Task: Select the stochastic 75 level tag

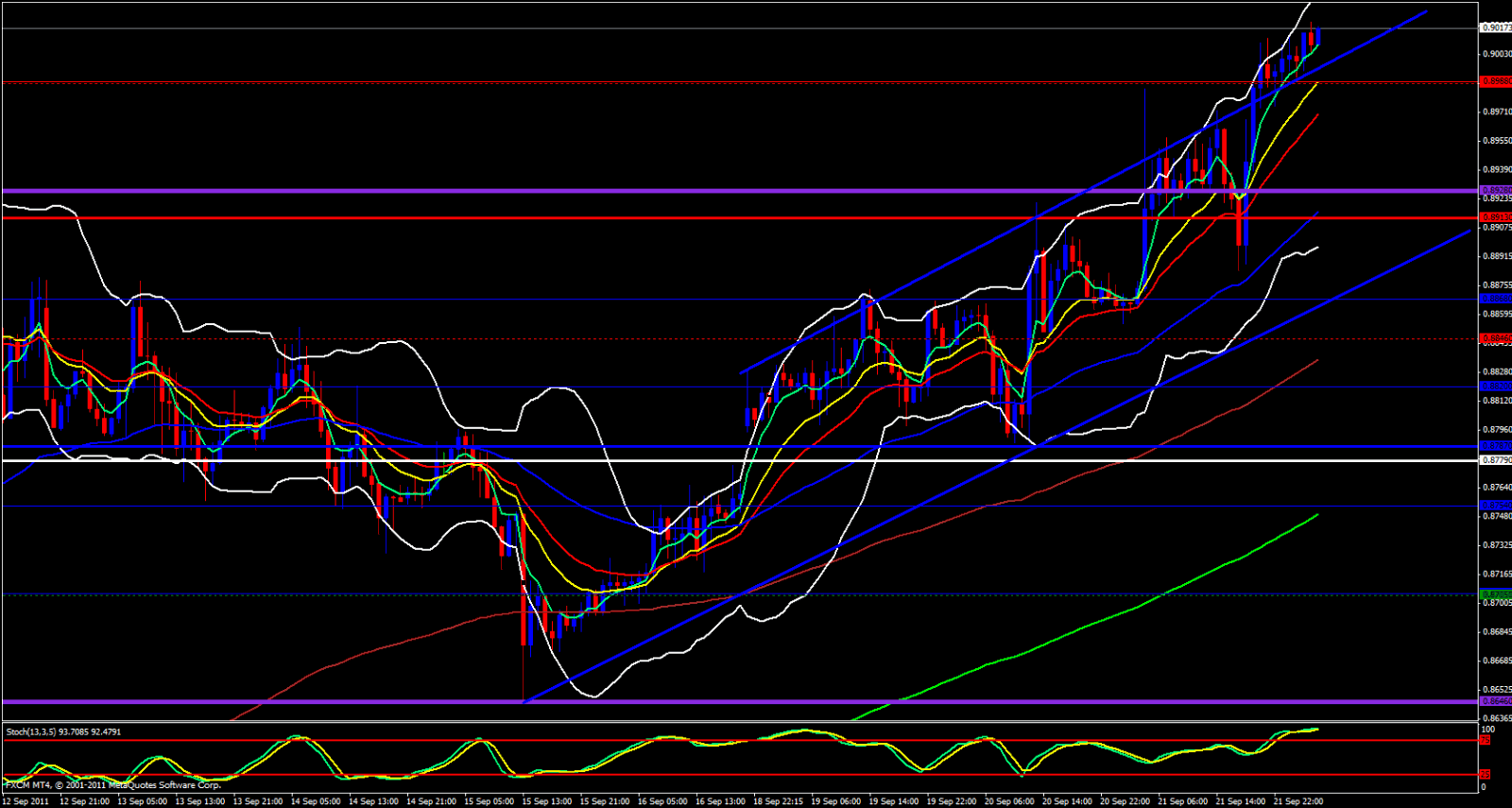Action: (x=1486, y=740)
